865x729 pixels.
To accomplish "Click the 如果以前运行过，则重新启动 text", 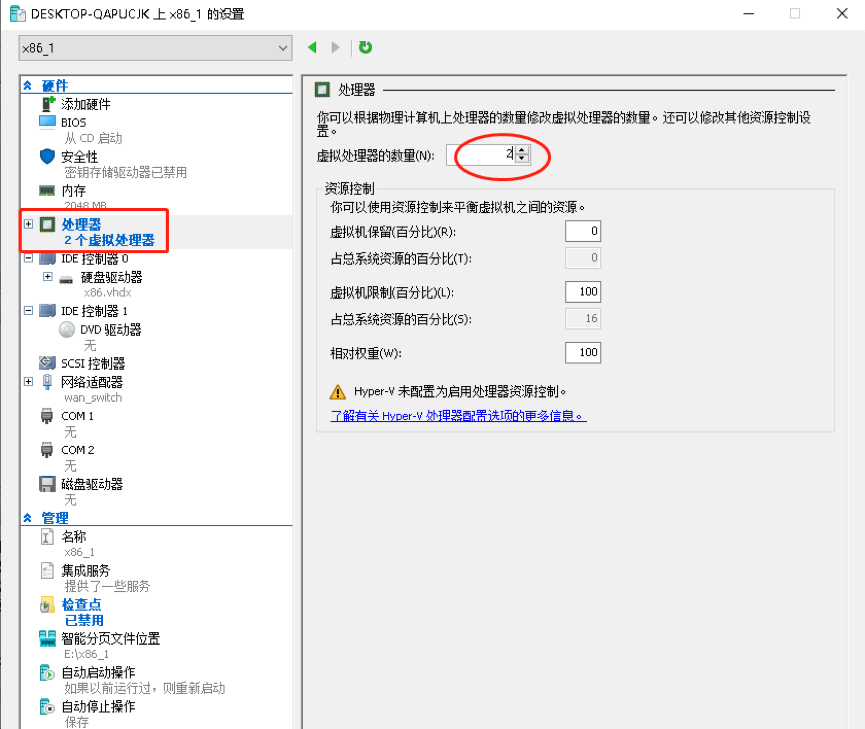I will point(145,688).
